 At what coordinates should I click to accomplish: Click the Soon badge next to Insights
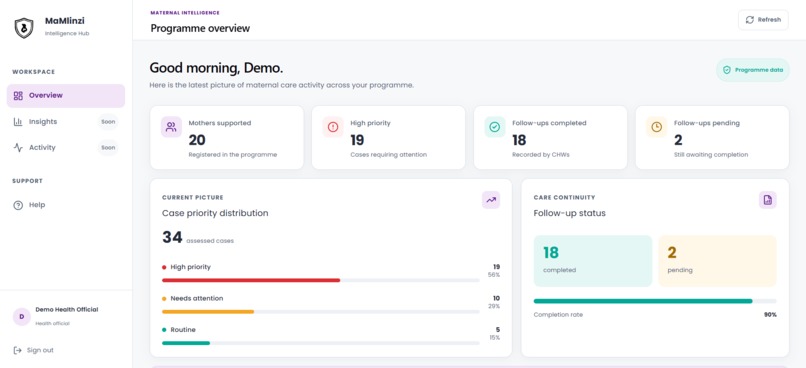[x=108, y=122]
